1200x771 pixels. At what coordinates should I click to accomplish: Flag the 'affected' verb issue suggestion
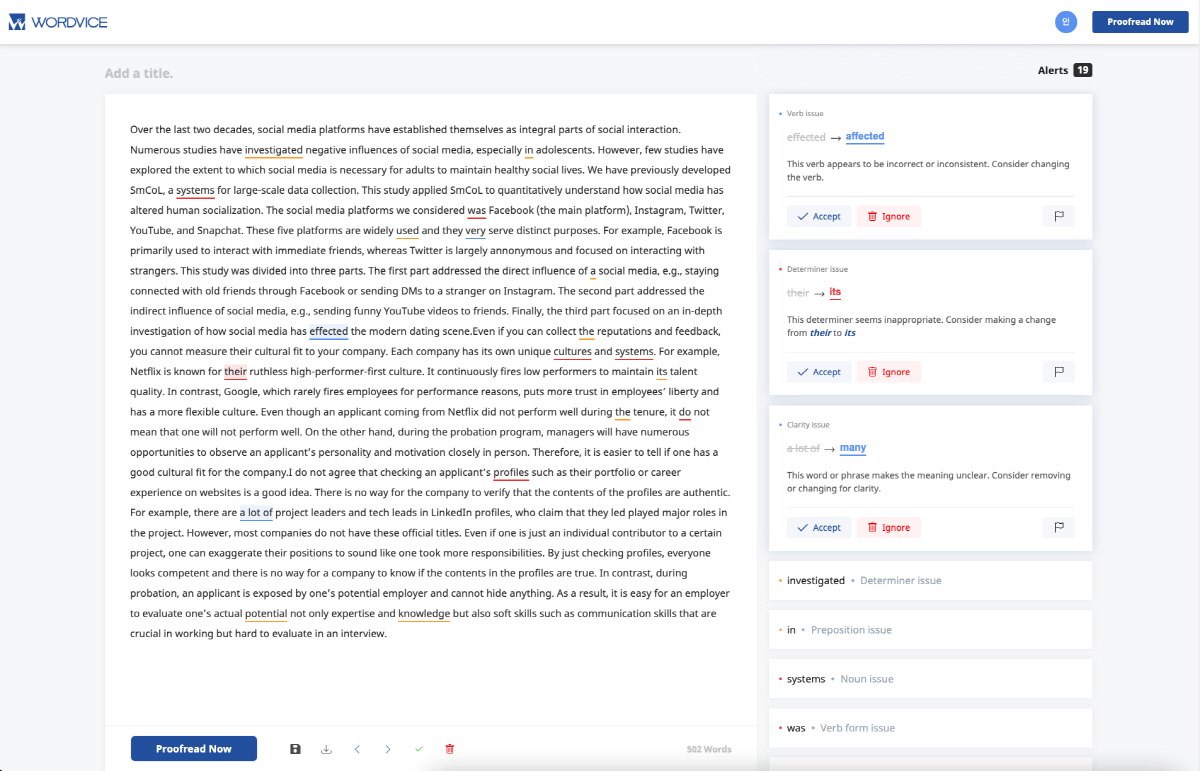coord(1058,216)
